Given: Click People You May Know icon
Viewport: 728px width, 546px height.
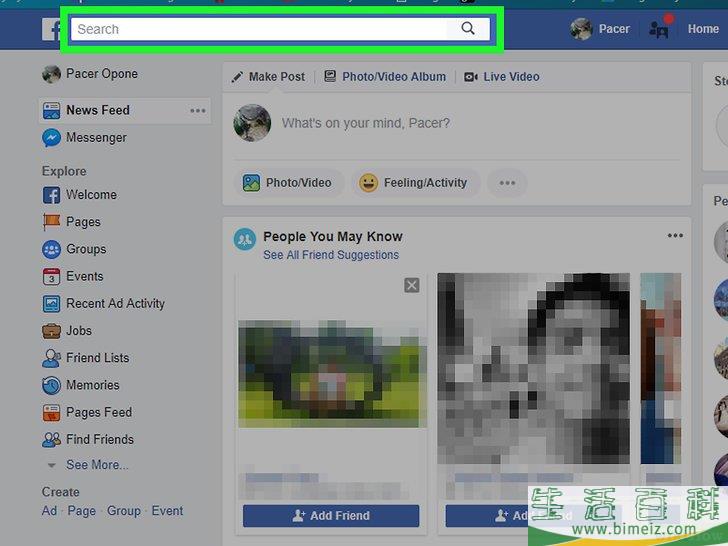Looking at the screenshot, I should point(245,239).
